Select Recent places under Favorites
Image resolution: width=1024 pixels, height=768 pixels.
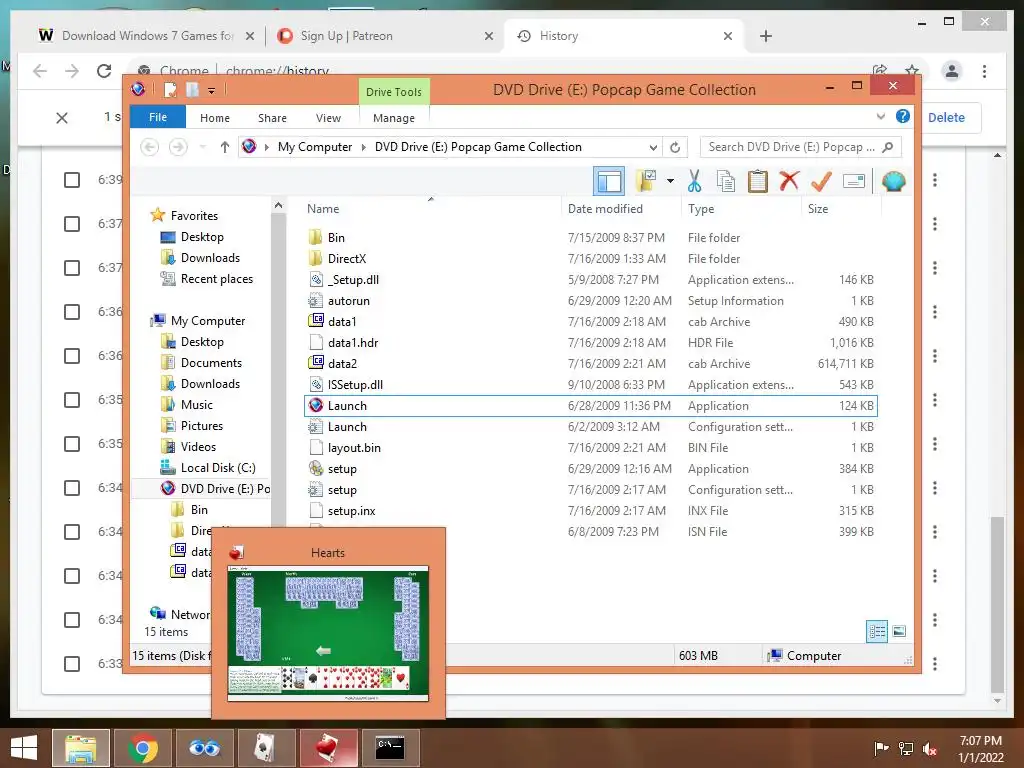(x=207, y=279)
